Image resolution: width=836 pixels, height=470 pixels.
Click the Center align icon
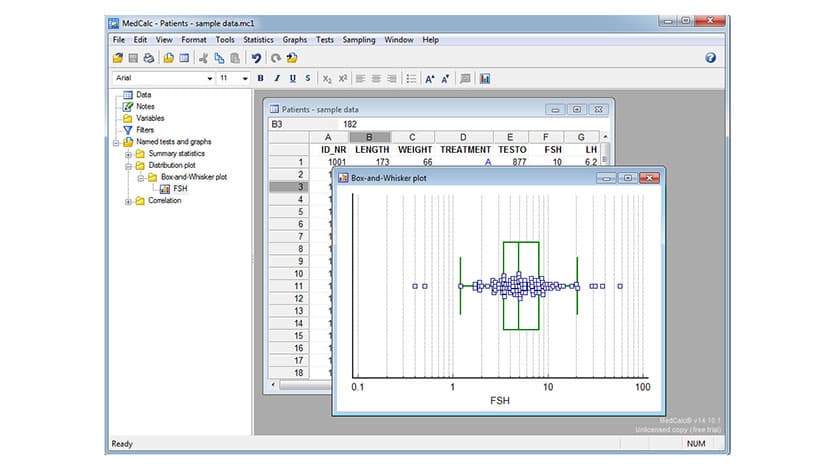(x=376, y=78)
